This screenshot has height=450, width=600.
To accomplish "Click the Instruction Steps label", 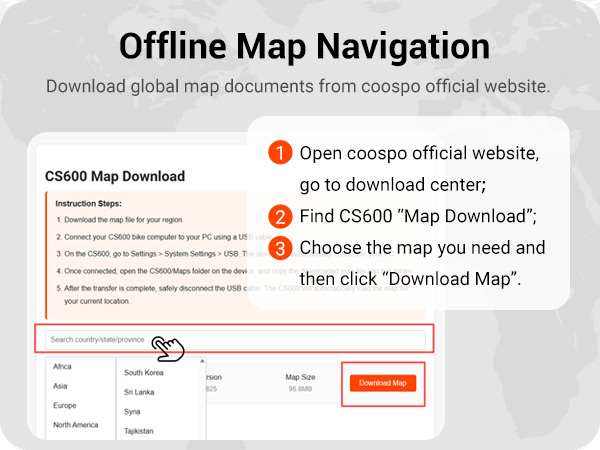I will (89, 203).
